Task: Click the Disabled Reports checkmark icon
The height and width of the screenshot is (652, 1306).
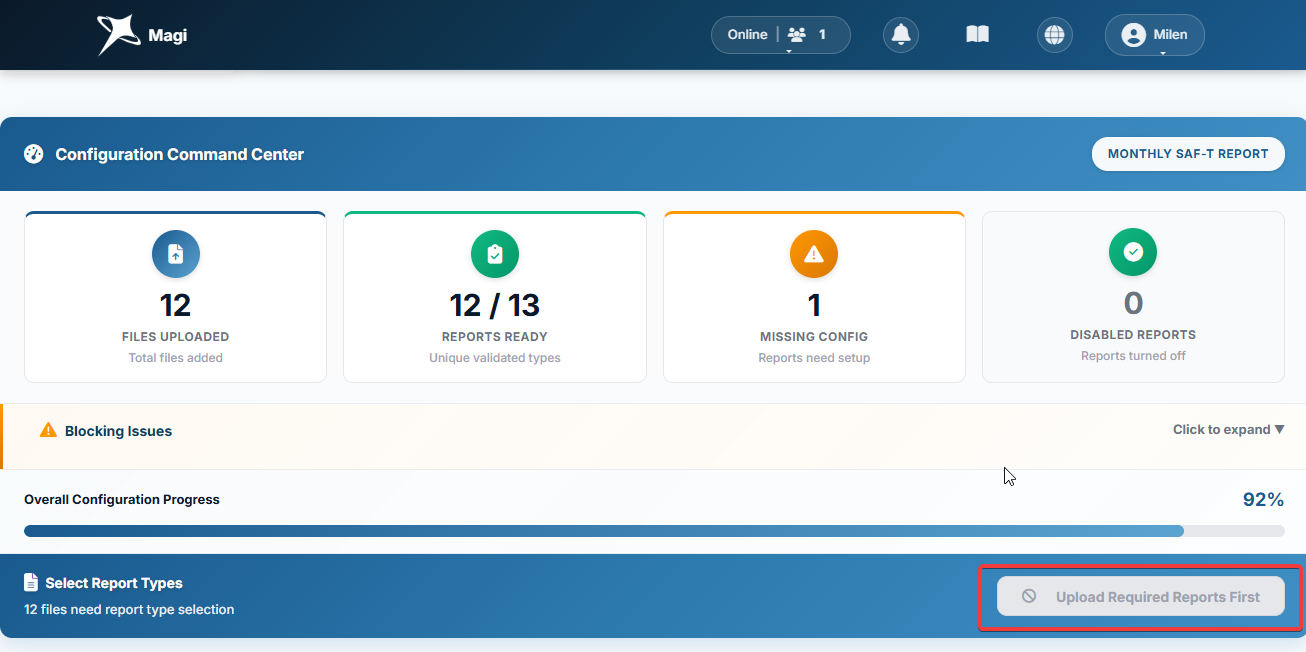Action: point(1133,253)
